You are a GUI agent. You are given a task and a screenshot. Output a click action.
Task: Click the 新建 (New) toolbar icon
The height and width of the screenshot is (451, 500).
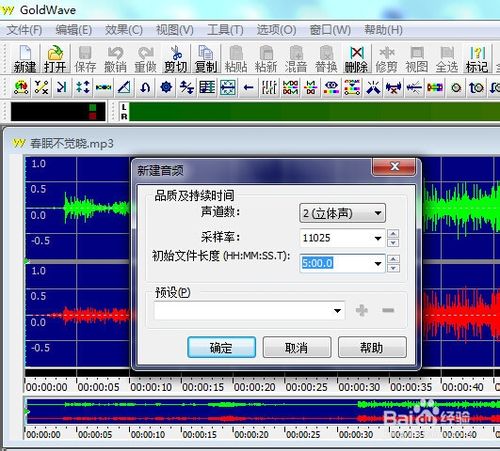(25, 59)
